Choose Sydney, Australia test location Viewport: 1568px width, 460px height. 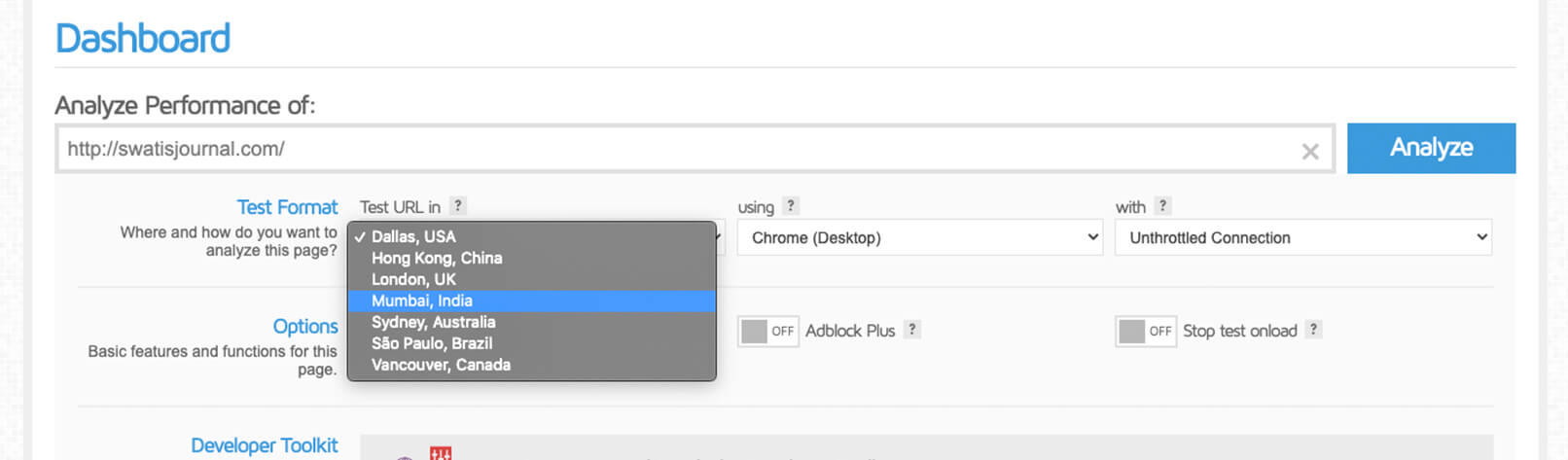532,322
